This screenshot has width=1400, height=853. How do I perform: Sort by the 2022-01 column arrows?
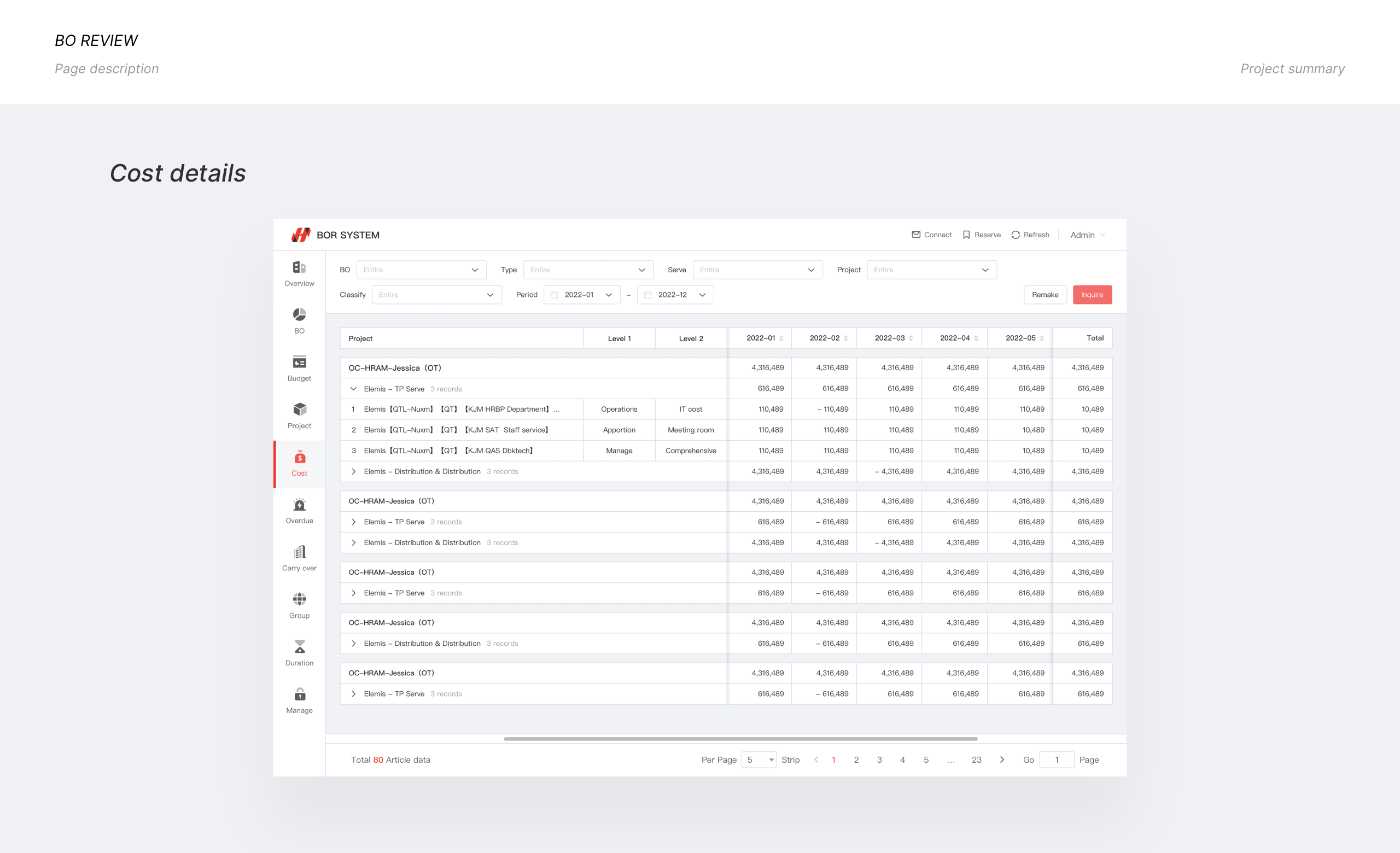pos(781,338)
